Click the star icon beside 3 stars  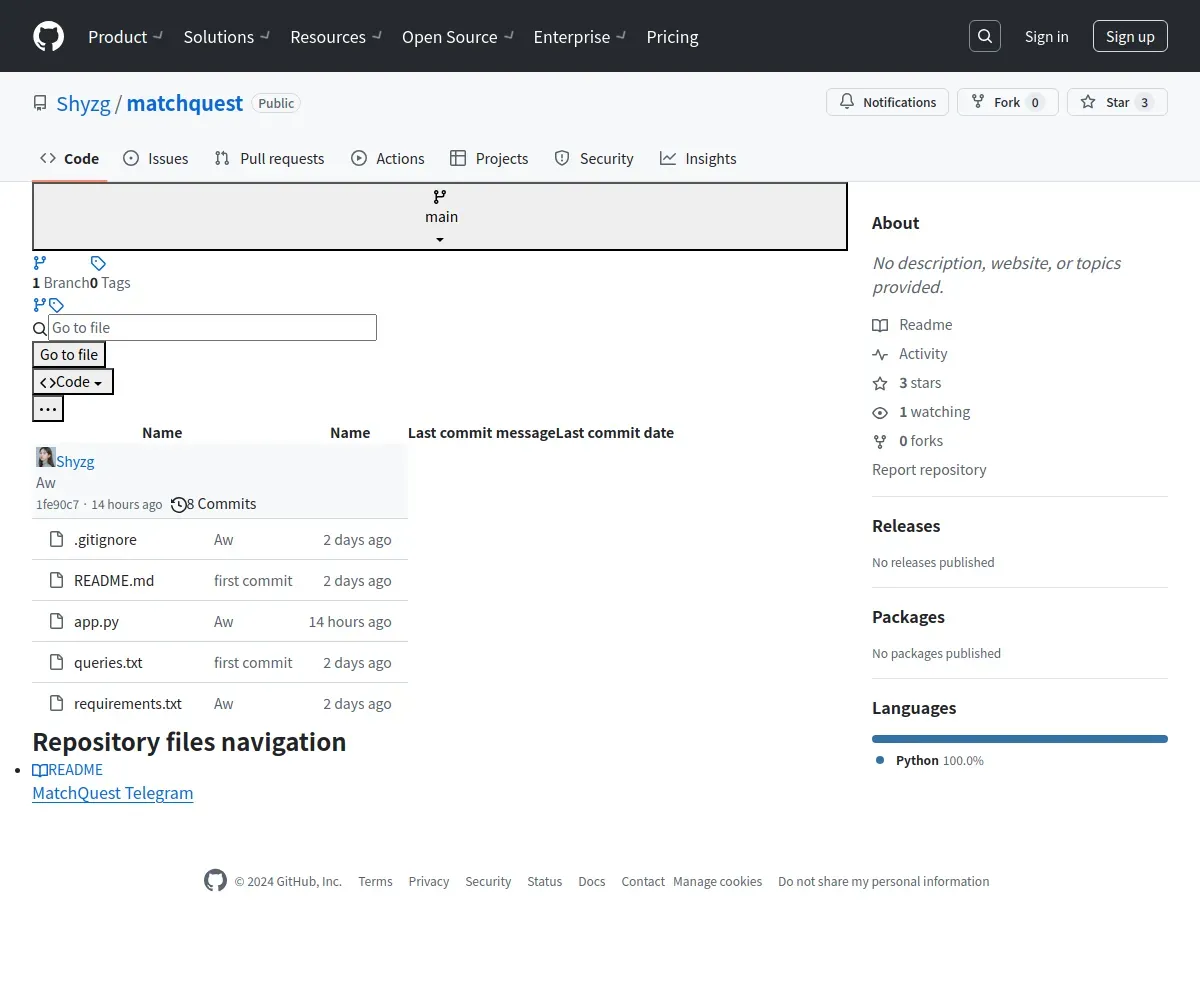tap(880, 383)
